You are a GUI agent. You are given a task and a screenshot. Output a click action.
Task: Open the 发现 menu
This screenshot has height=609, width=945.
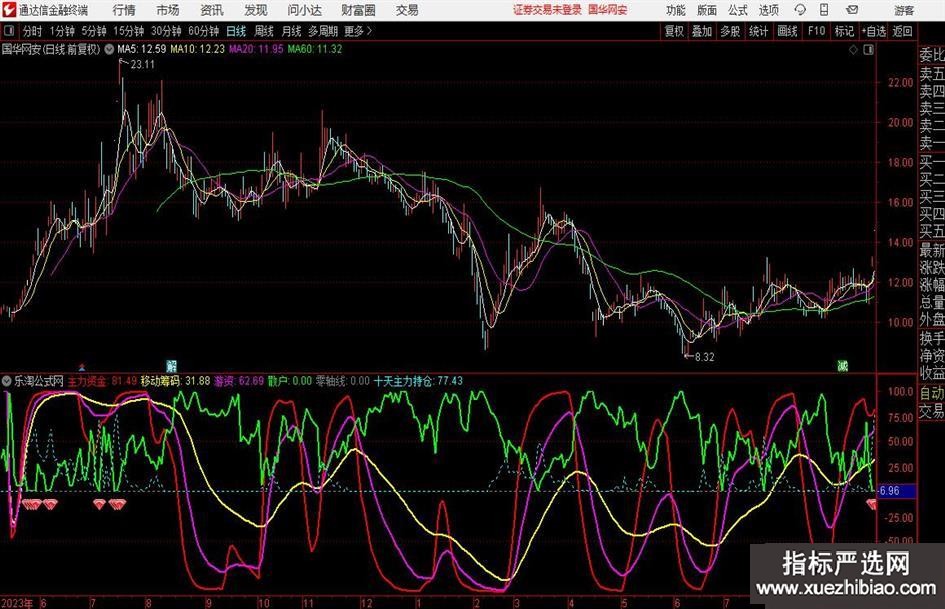coord(256,10)
